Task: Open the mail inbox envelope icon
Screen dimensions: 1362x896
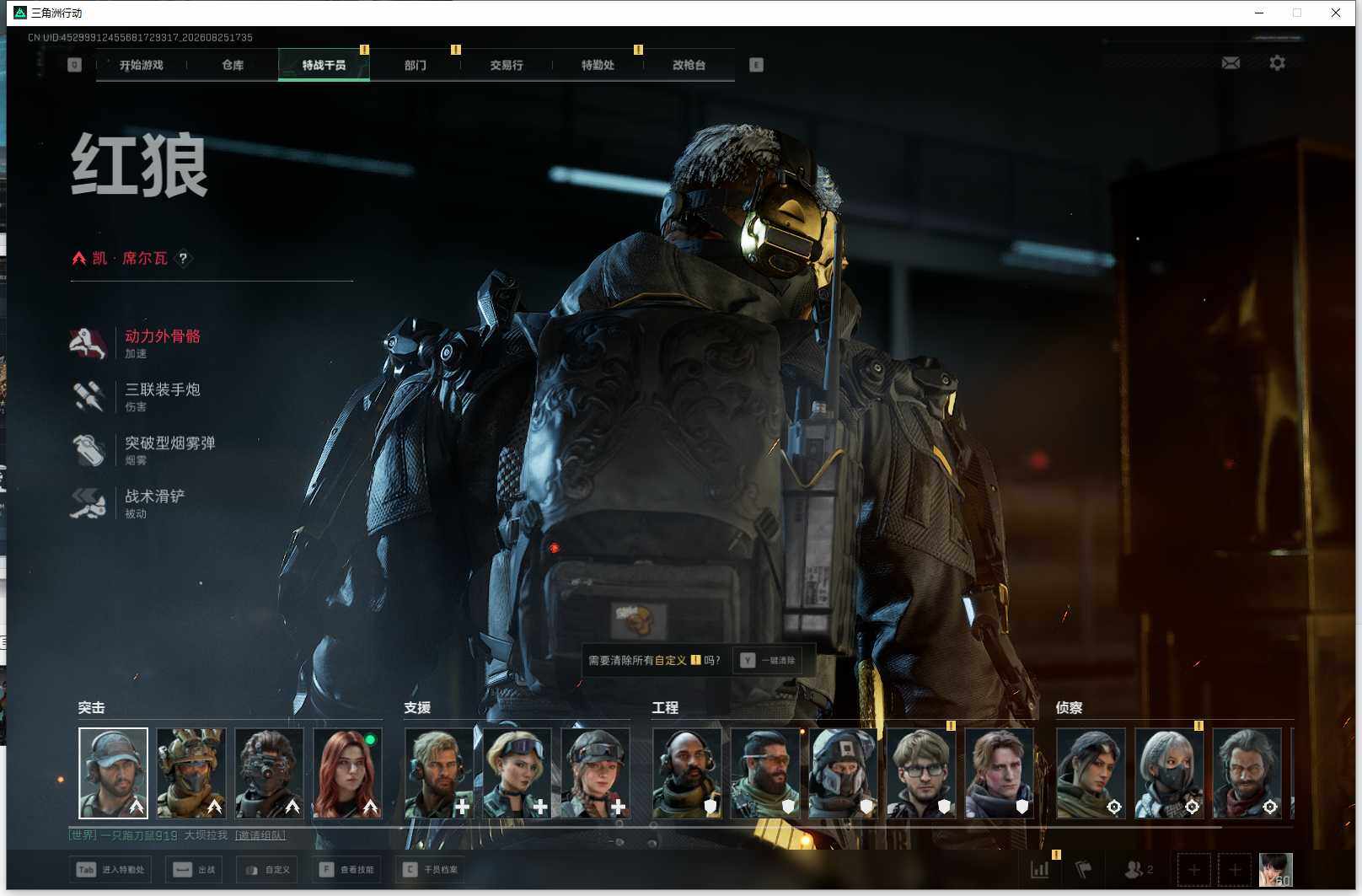Action: (1231, 63)
